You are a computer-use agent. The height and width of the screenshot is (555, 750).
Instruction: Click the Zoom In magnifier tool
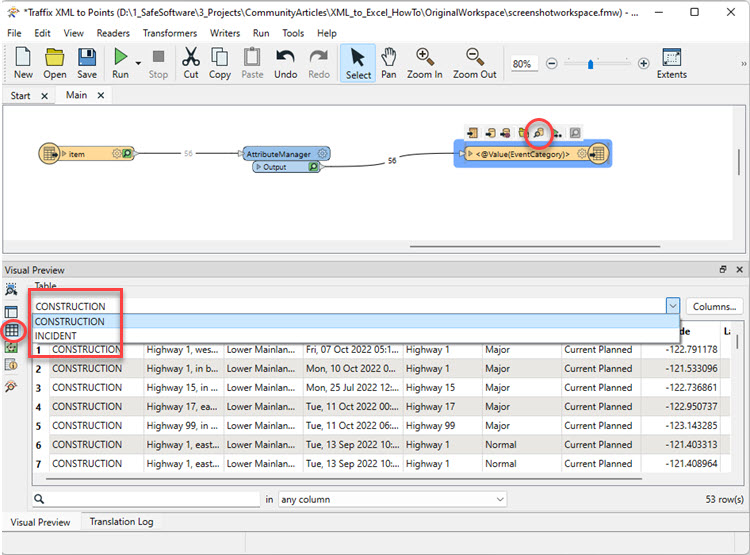[424, 63]
